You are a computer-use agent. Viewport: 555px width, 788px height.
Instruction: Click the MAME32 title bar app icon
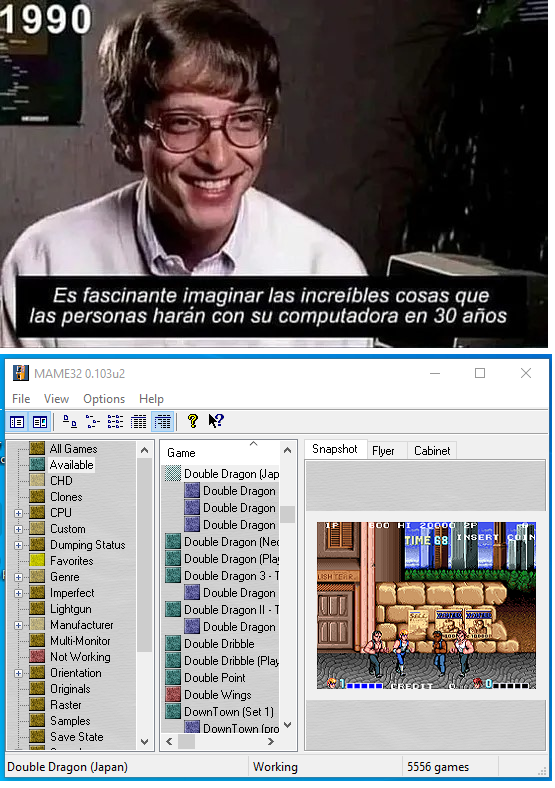[20, 374]
